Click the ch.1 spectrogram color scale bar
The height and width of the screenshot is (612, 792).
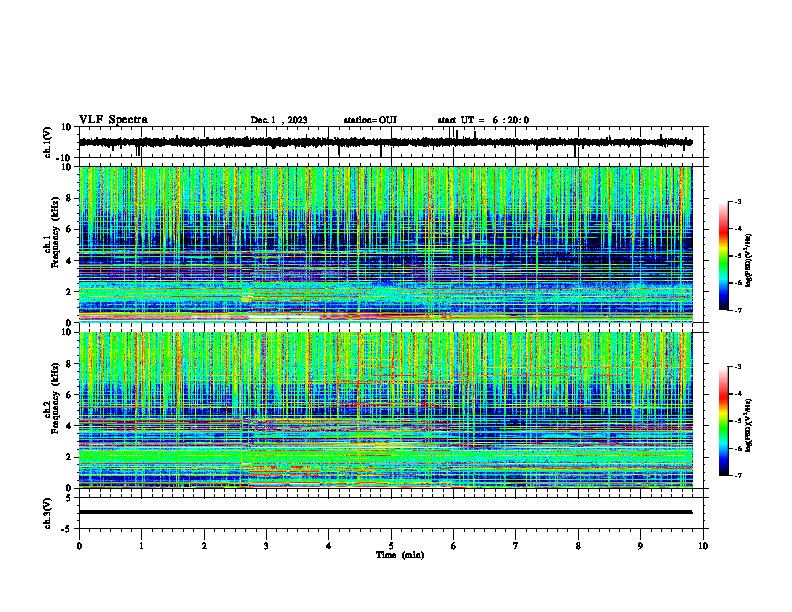(x=723, y=256)
